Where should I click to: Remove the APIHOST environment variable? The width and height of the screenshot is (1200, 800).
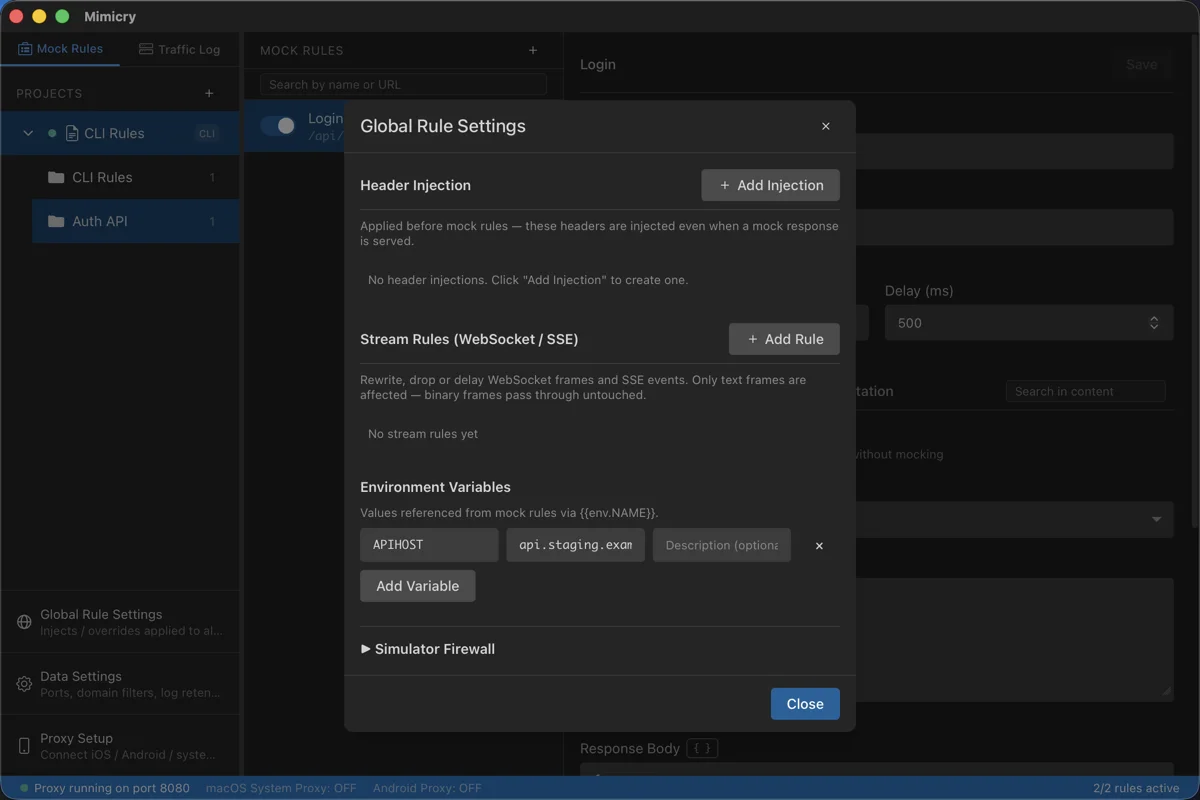coord(819,546)
